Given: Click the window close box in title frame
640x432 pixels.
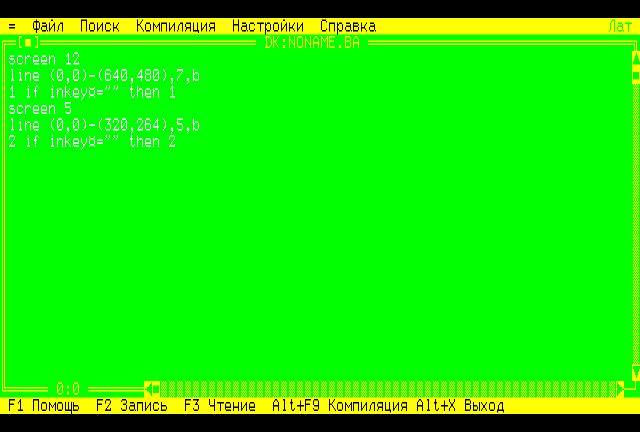Looking at the screenshot, I should click(x=28, y=43).
